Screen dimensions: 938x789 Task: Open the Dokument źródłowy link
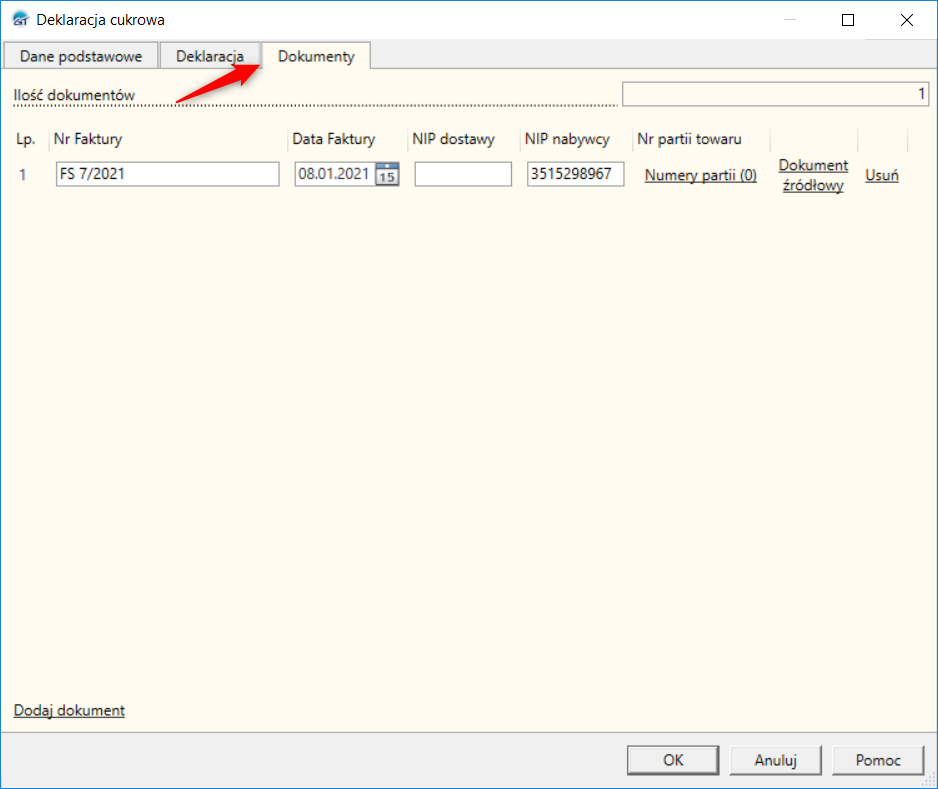(813, 175)
